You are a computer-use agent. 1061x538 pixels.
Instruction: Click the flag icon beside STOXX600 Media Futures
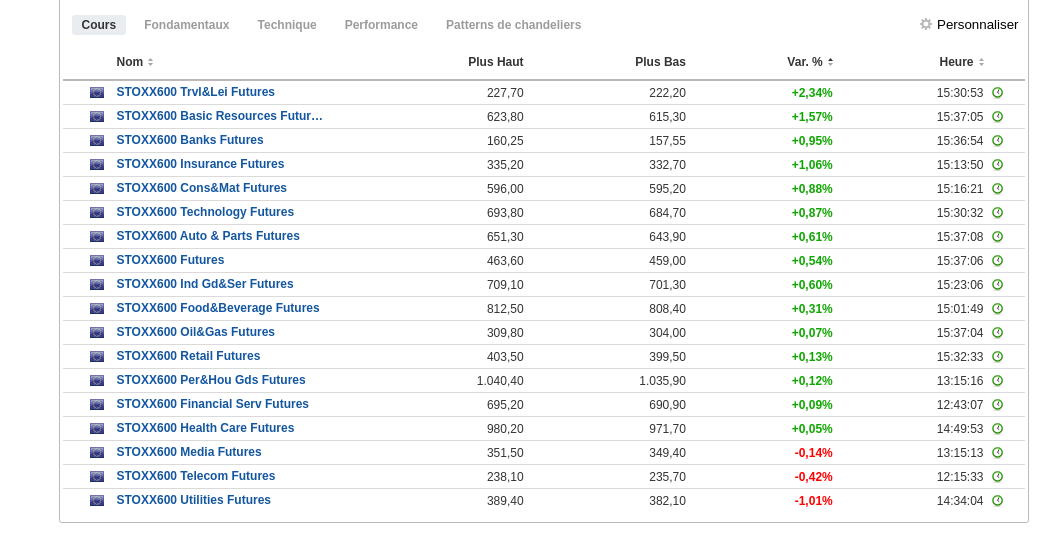click(x=97, y=453)
